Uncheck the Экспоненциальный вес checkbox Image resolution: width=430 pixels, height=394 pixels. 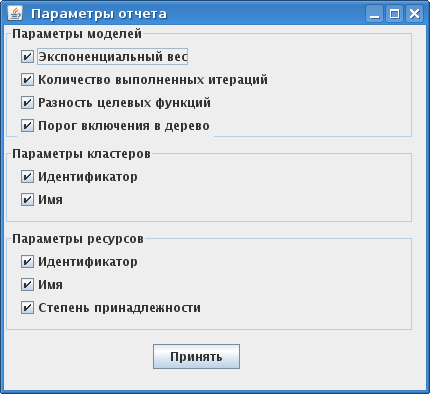click(27, 57)
